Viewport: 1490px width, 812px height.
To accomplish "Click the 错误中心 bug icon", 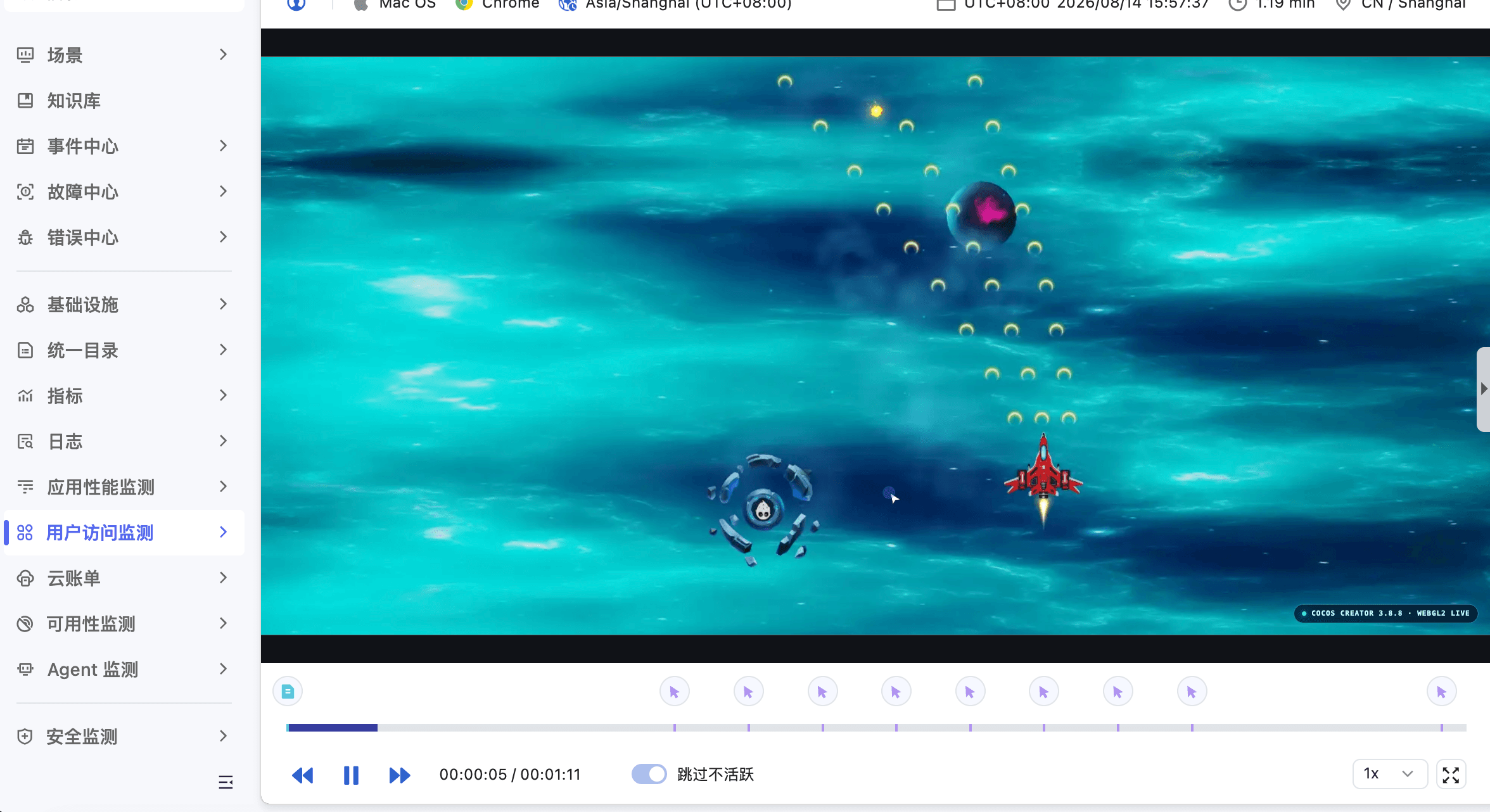I will pos(25,238).
